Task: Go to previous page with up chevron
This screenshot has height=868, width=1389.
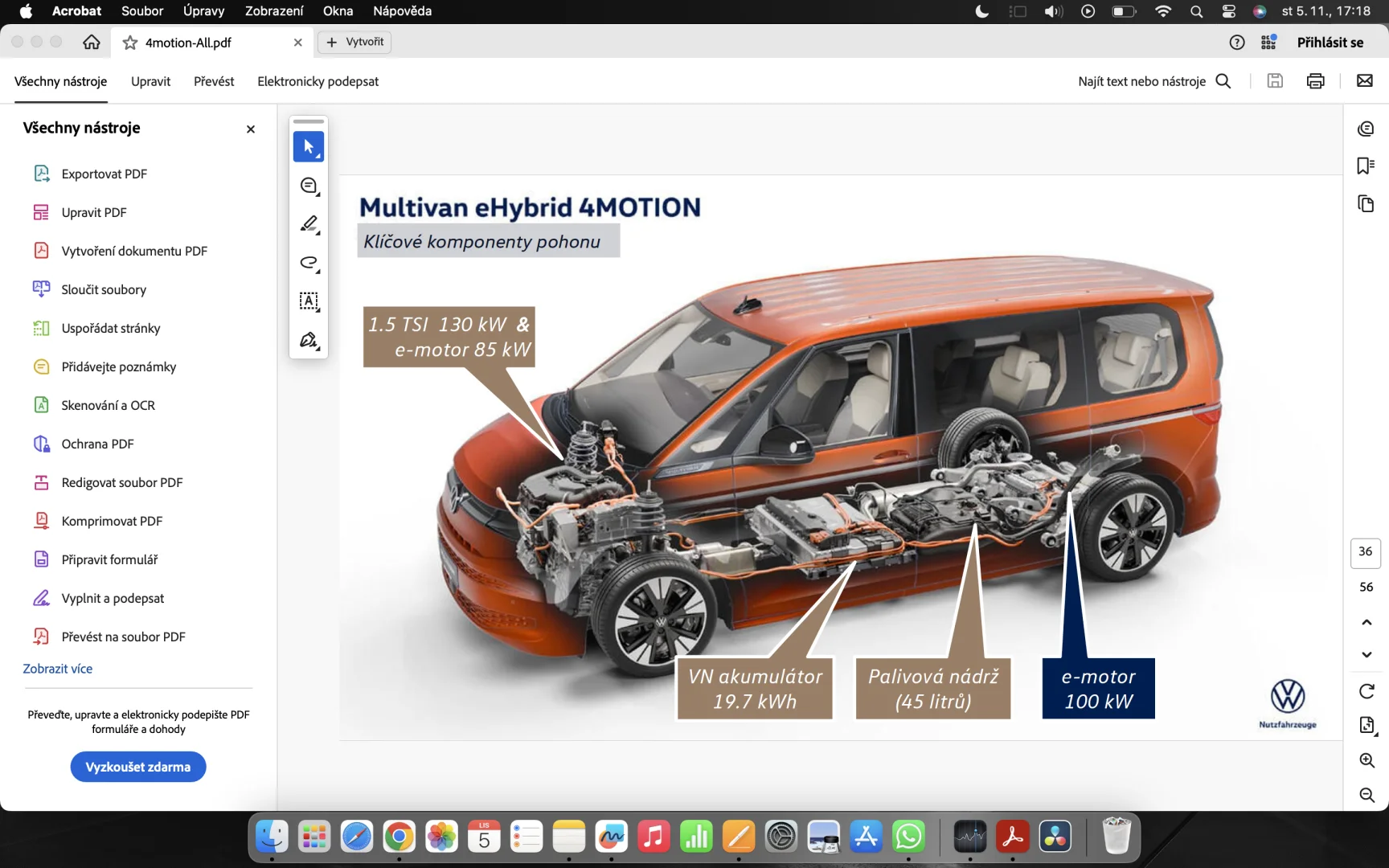Action: point(1366,622)
